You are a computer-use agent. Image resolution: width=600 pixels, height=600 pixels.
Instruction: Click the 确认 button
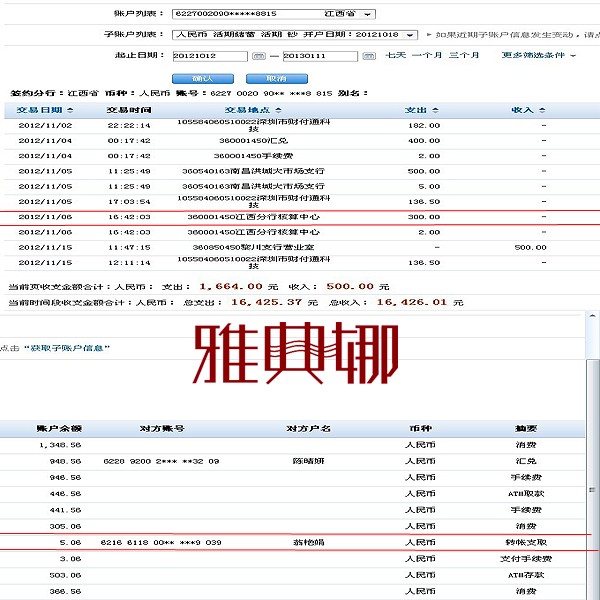[203, 78]
